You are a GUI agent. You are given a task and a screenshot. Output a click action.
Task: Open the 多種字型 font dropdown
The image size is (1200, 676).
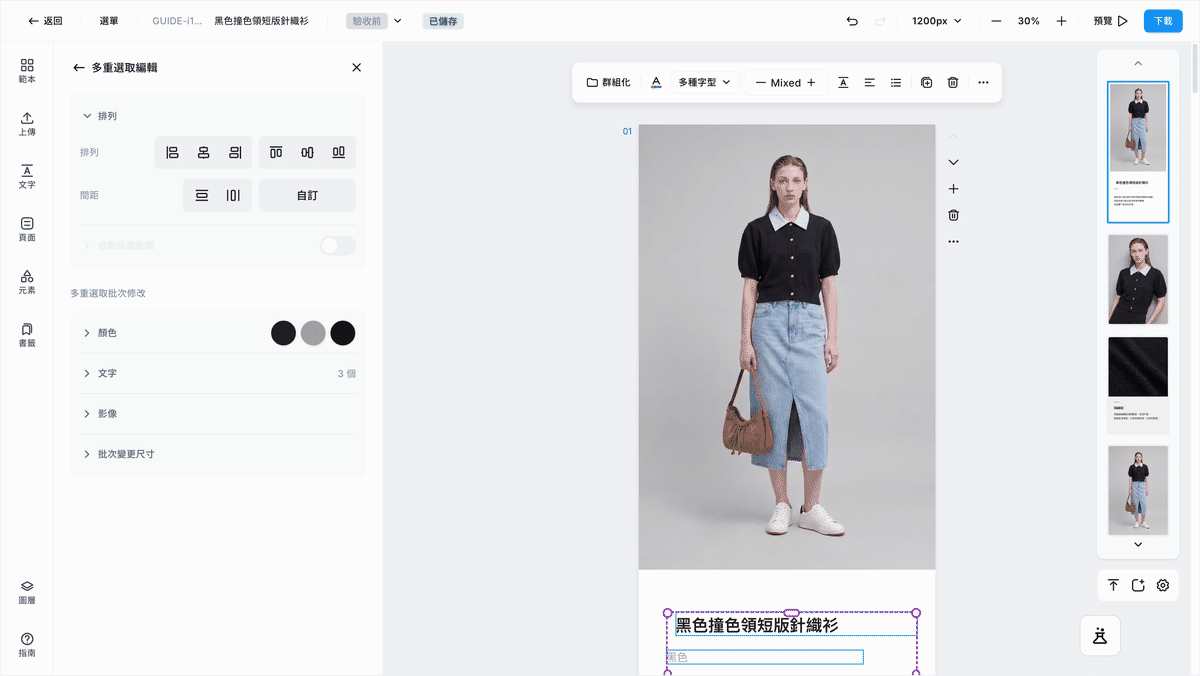[x=704, y=83]
